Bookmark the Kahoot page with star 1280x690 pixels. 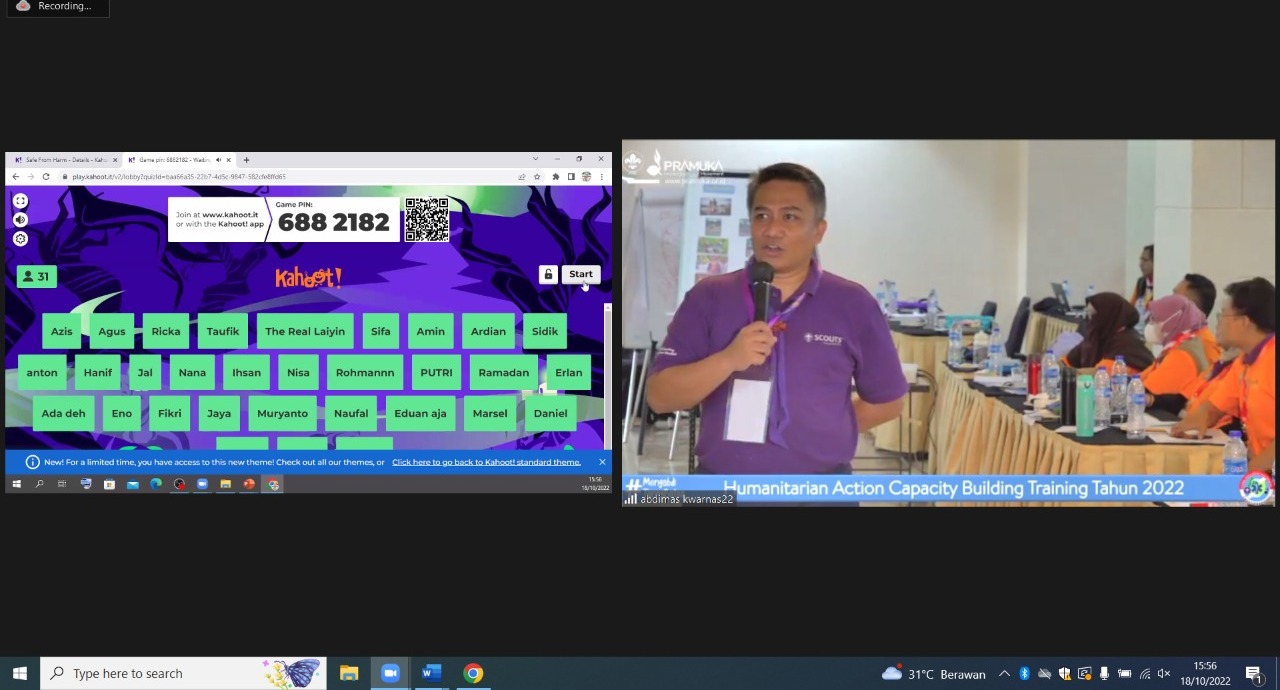[537, 177]
